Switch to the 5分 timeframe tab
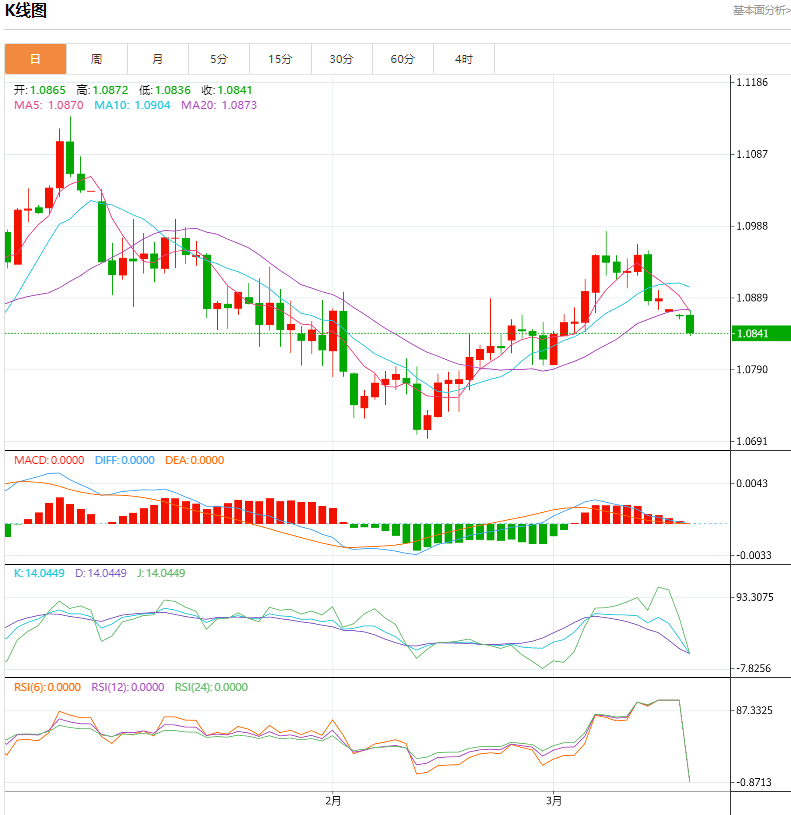 [219, 59]
